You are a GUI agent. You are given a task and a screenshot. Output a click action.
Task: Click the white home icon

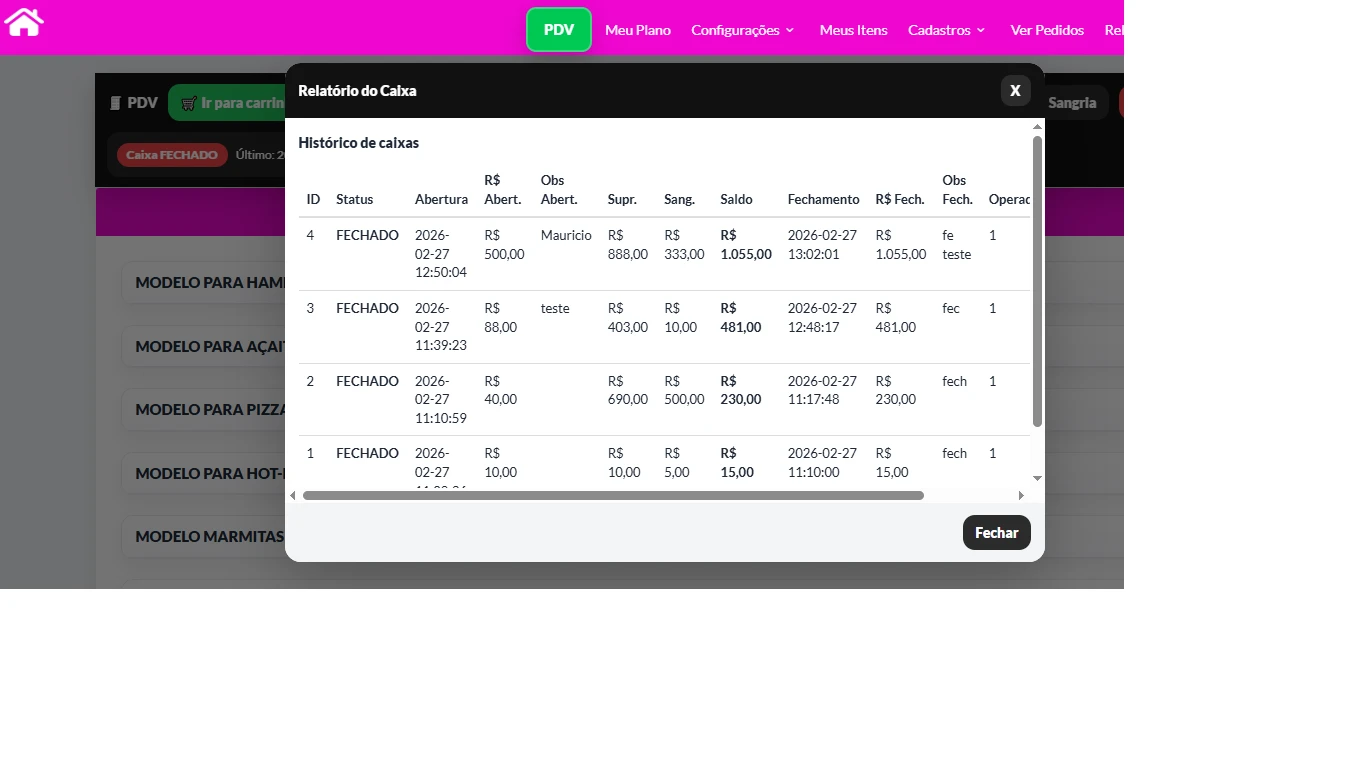[24, 21]
